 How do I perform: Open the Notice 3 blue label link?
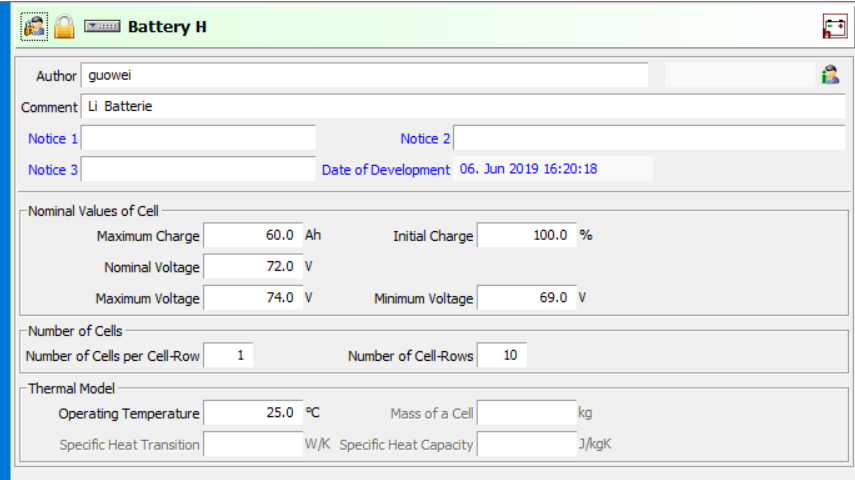53,170
